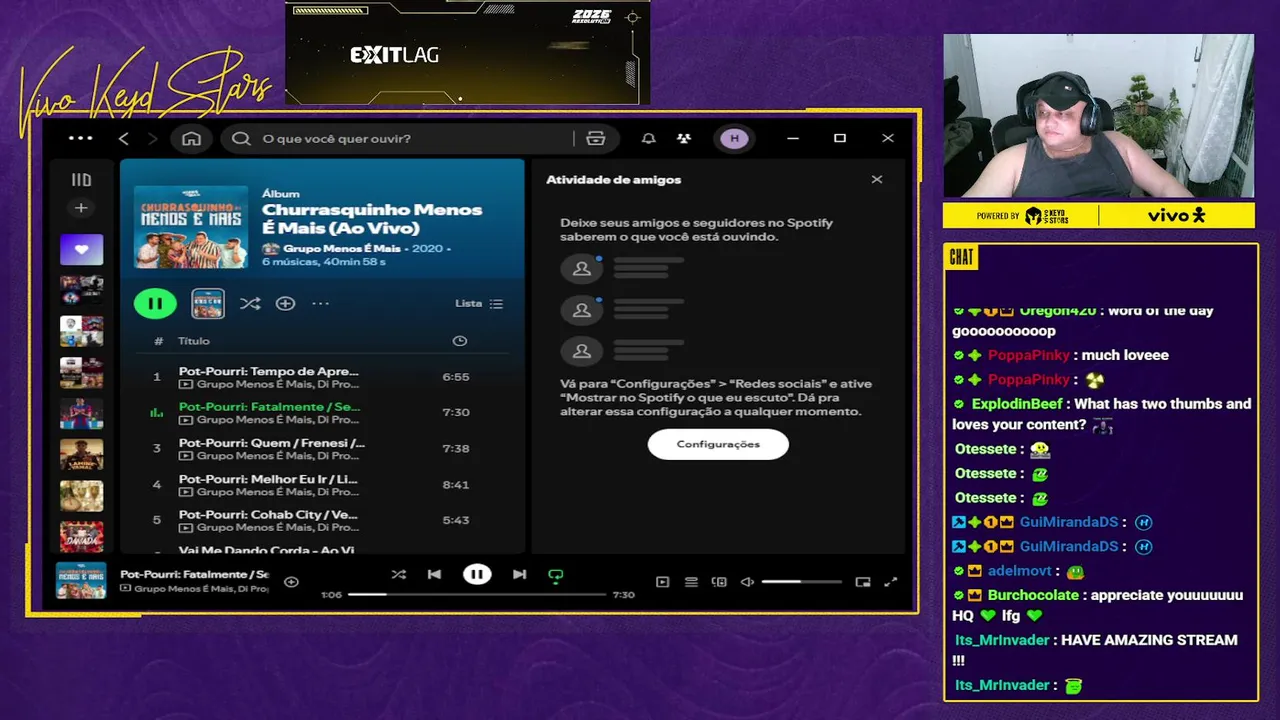The height and width of the screenshot is (720, 1280).
Task: Open the Home page icon
Action: (191, 138)
